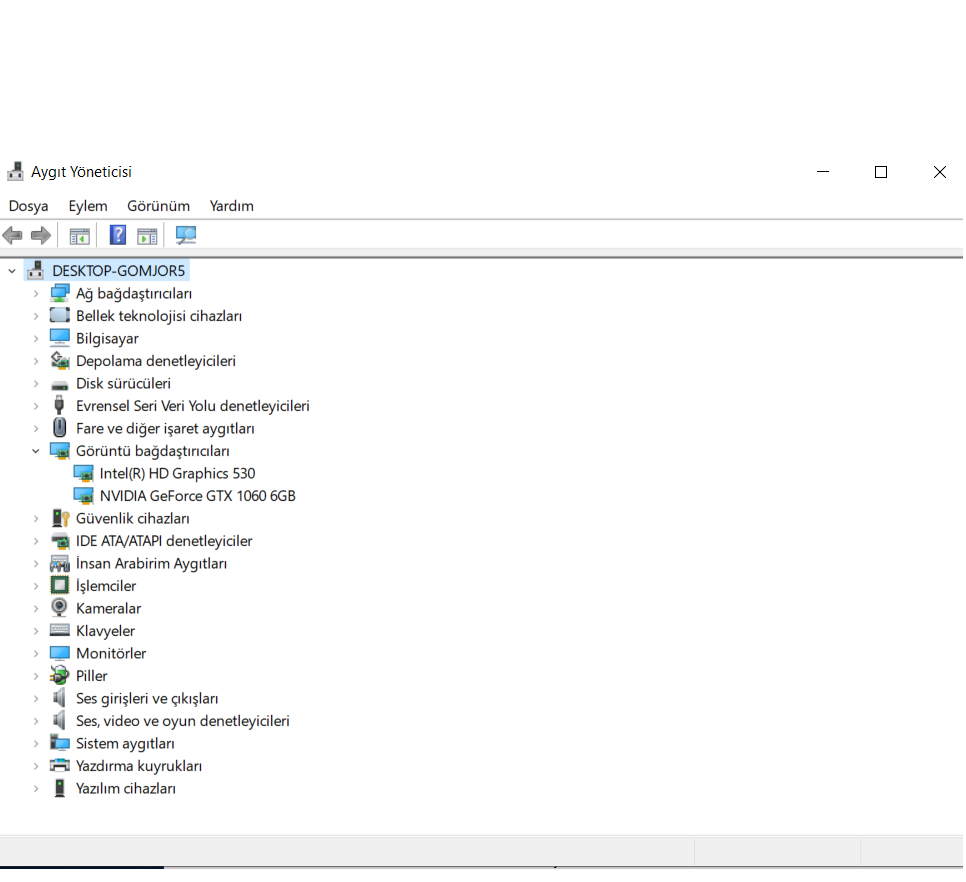Select the Sistem aygıtları label
This screenshot has height=882, width=966.
125,743
